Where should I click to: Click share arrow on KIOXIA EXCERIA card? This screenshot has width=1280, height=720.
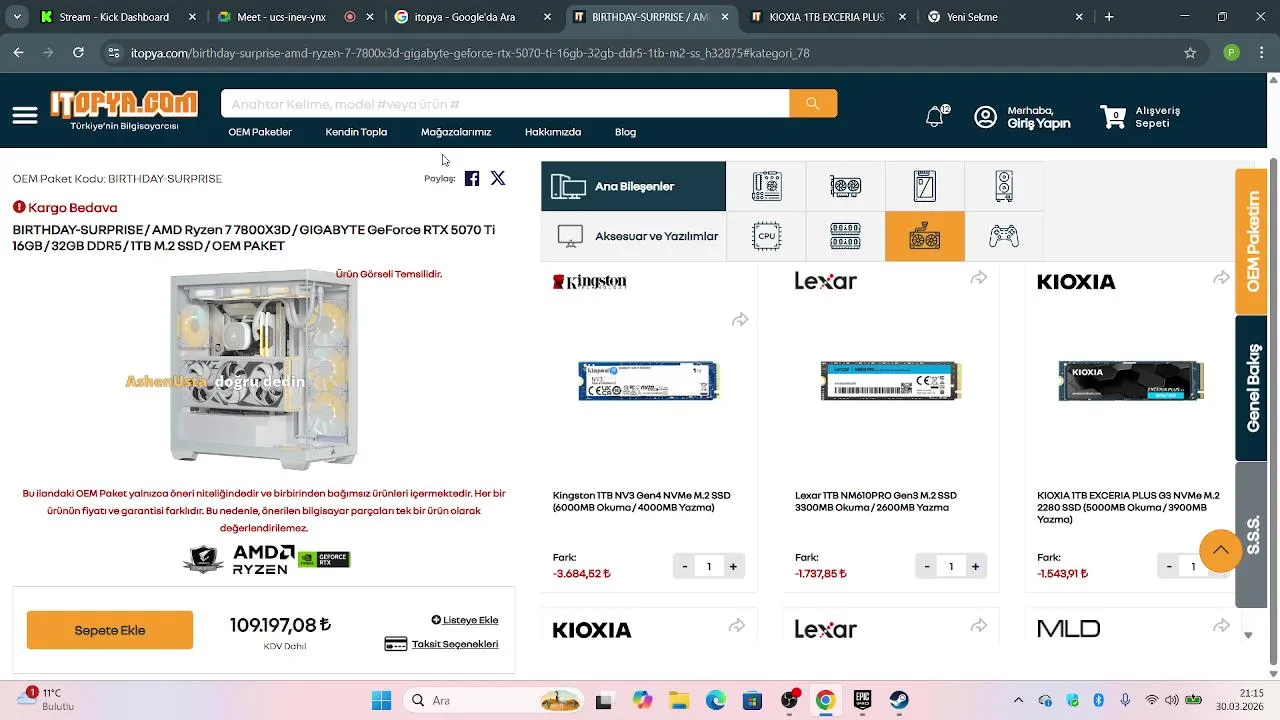[x=1221, y=278]
